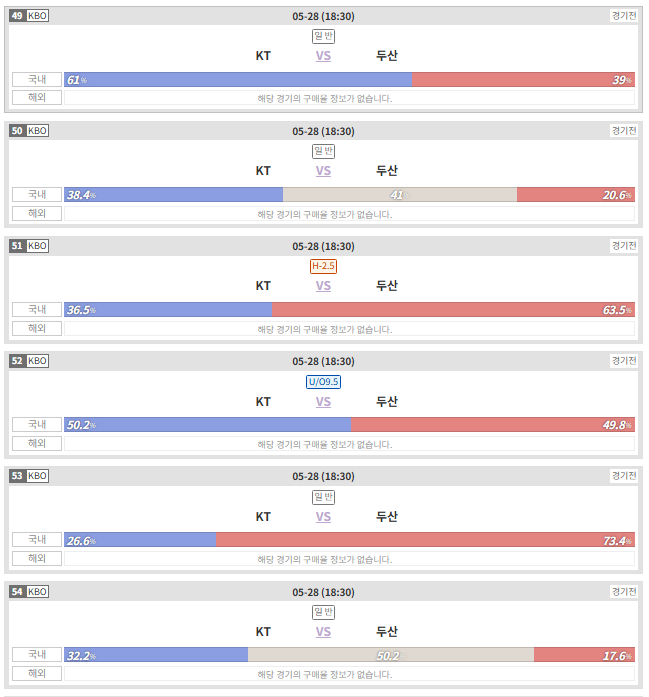Click the 두산 team name in match 51
This screenshot has height=697, width=649.
coord(387,286)
